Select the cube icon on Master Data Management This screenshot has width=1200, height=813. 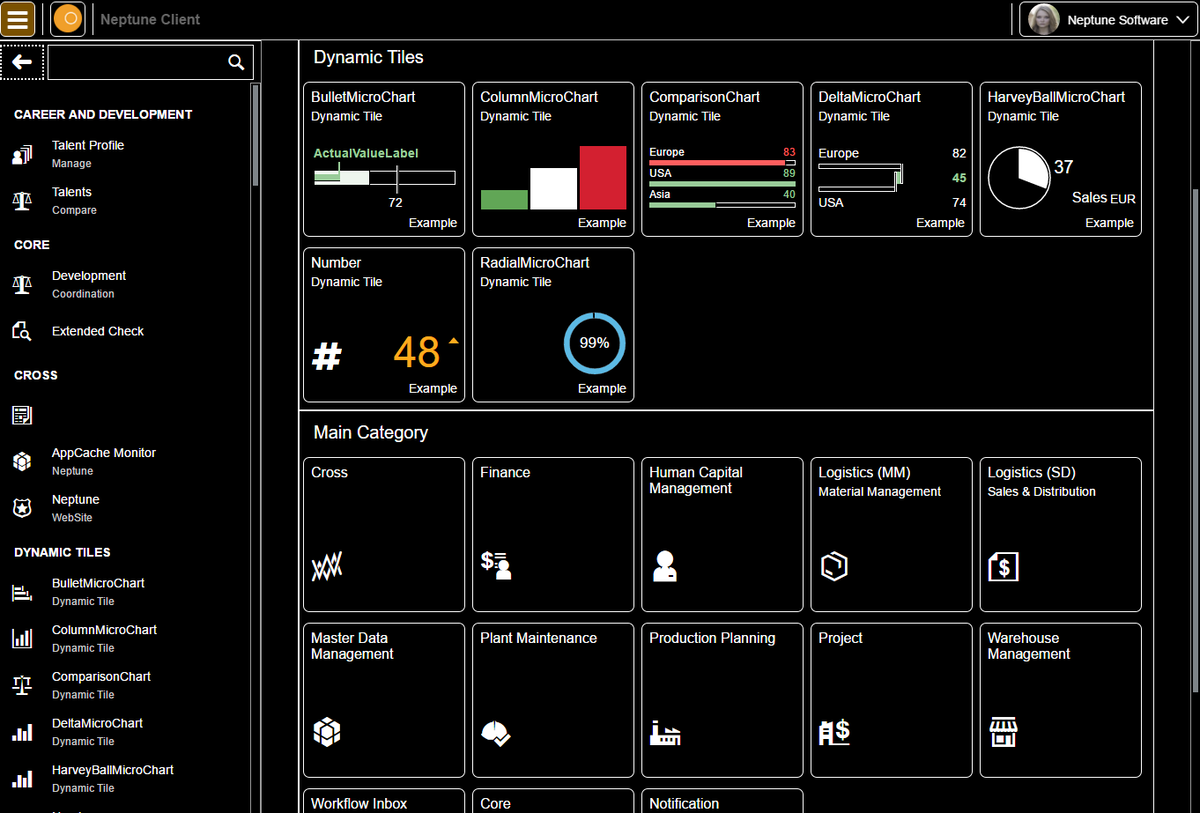(x=325, y=731)
